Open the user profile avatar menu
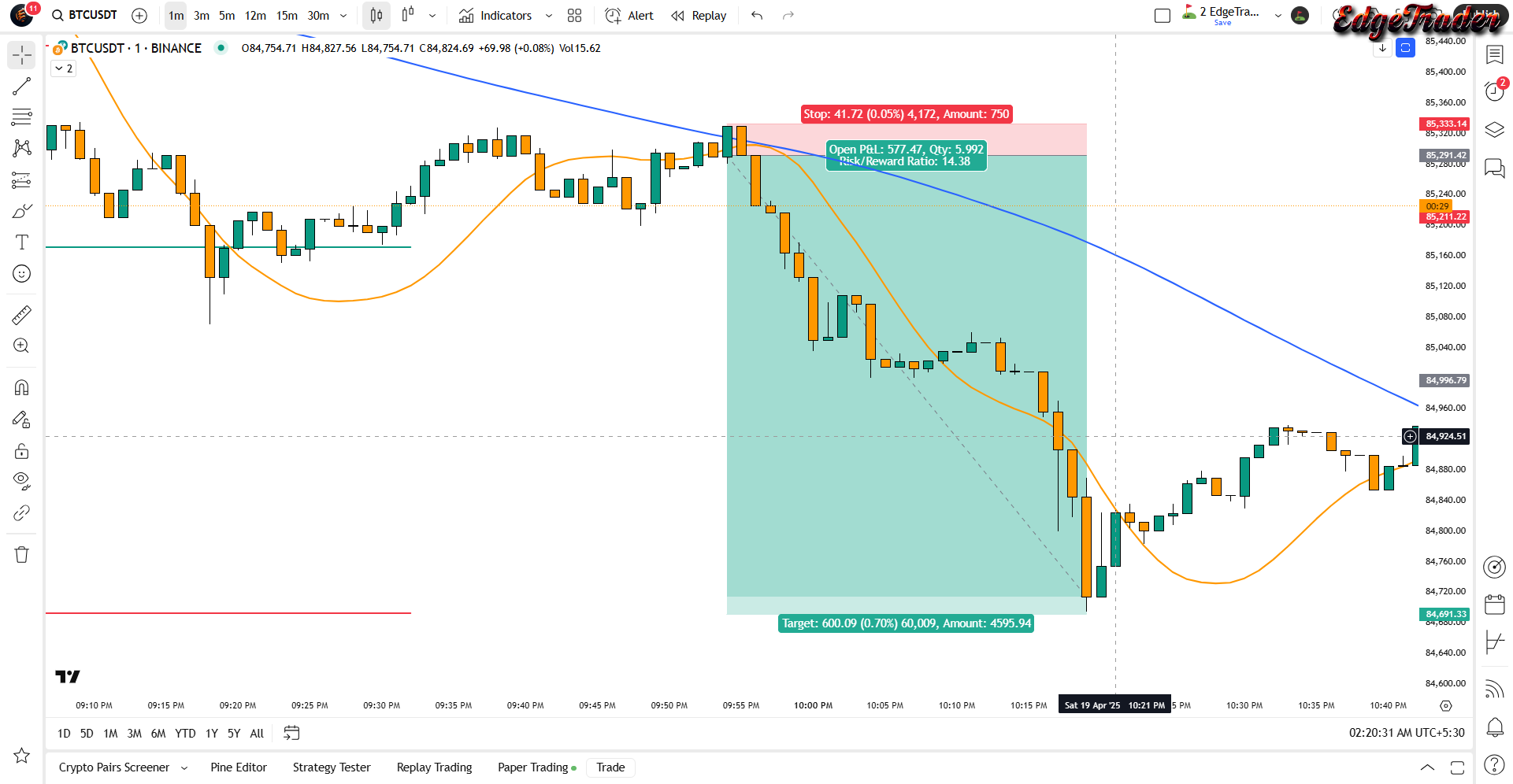The width and height of the screenshot is (1513, 784). pyautogui.click(x=22, y=16)
